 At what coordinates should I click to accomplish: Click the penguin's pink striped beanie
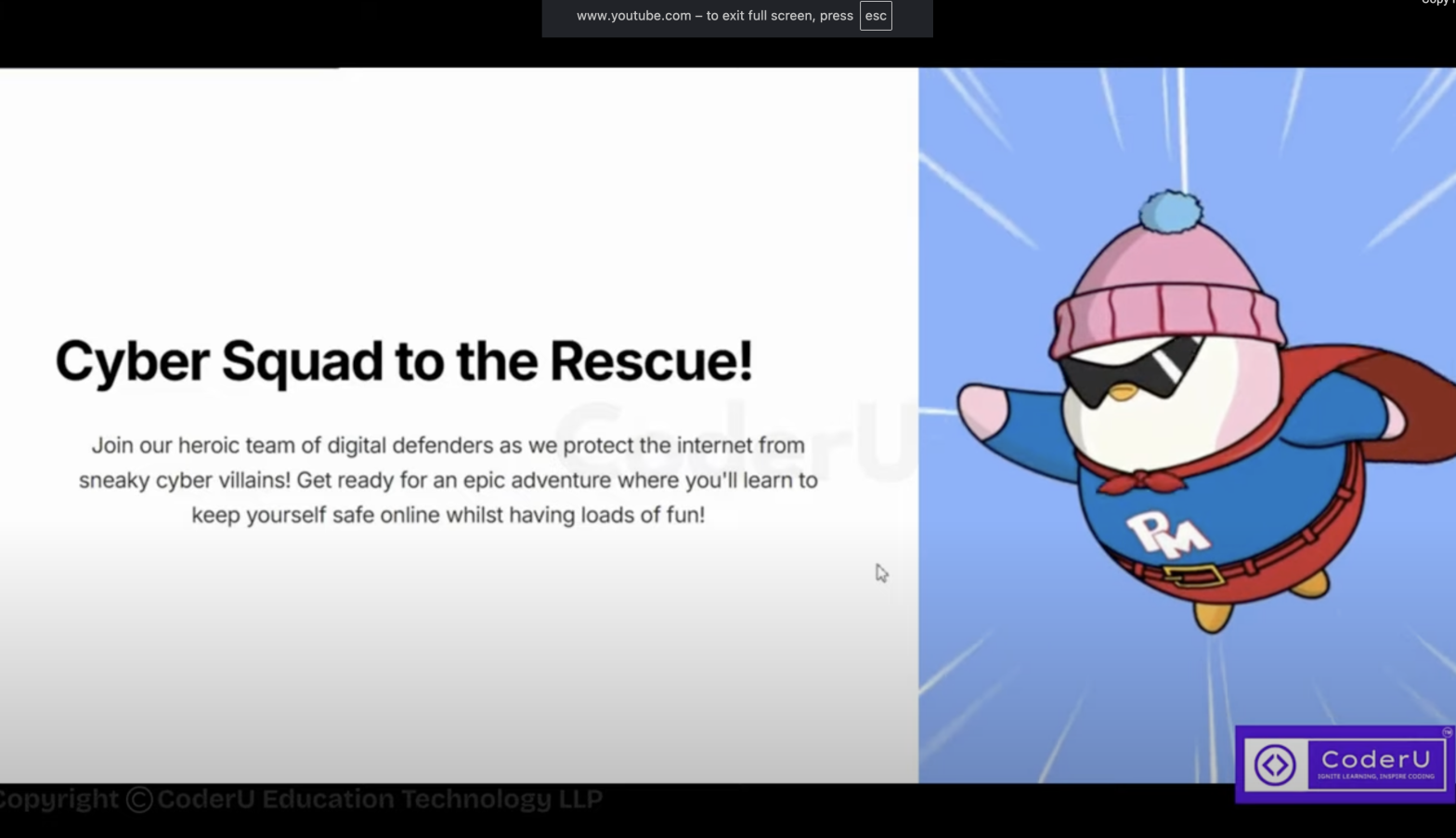1166,297
